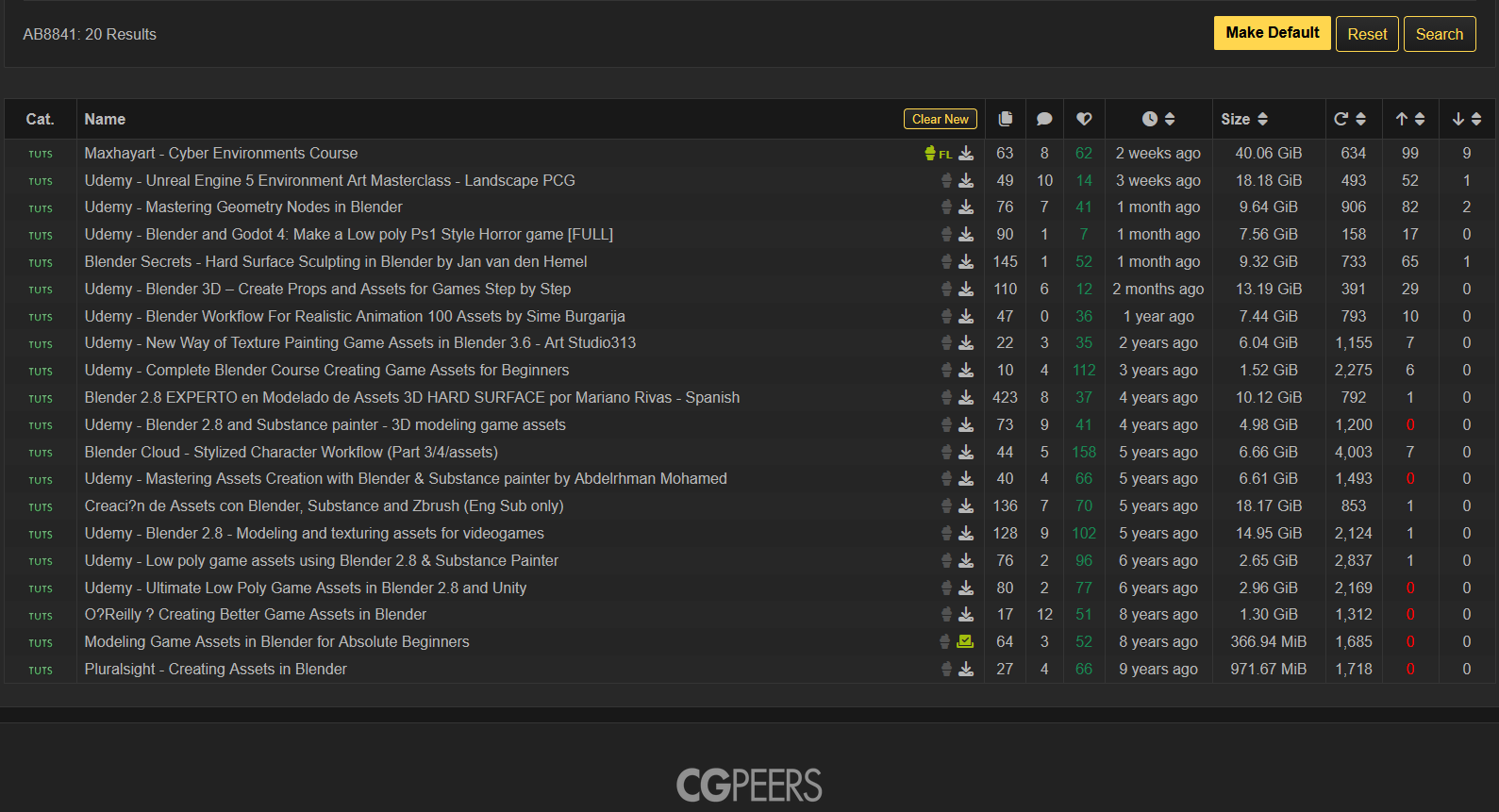Download the Unreal Engine 5 Environment Art Masterclass torrent

coord(966,180)
